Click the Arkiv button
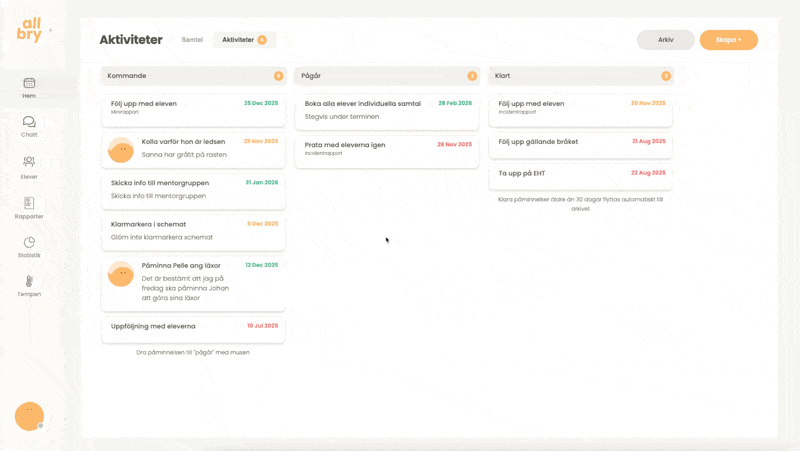Screen dimensions: 800x451 665,40
